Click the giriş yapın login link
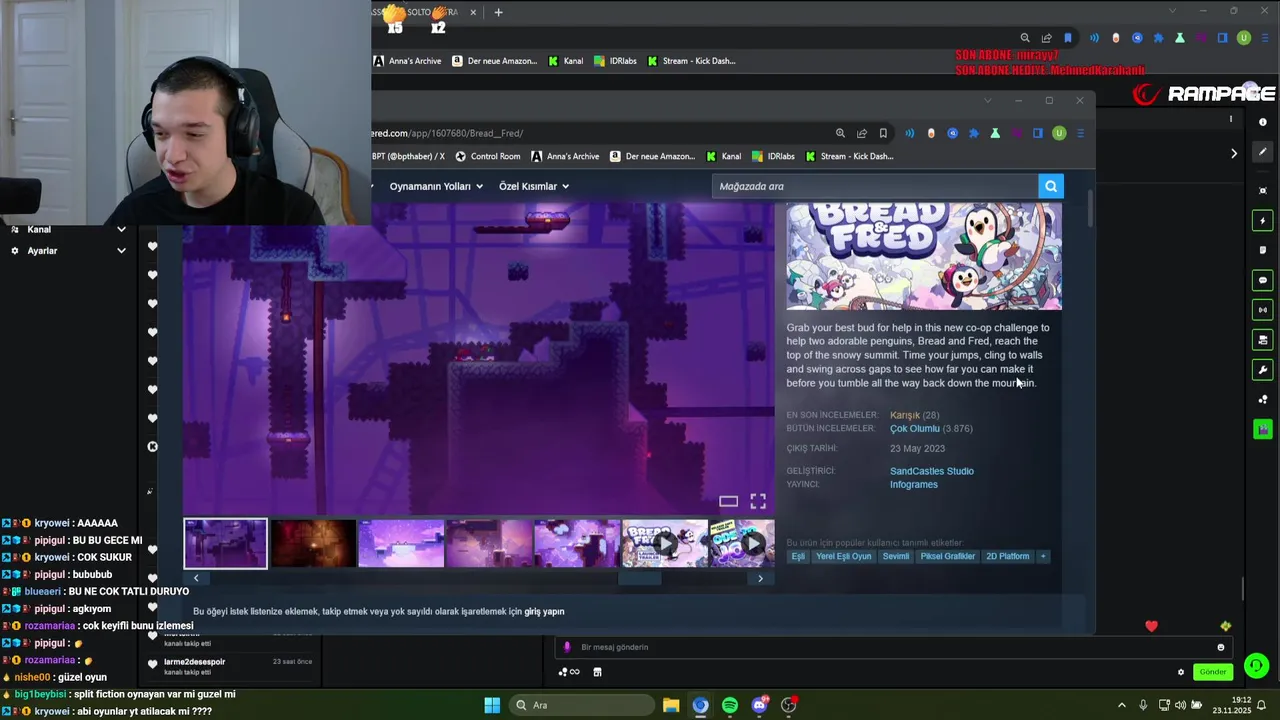The image size is (1280, 720). [544, 612]
